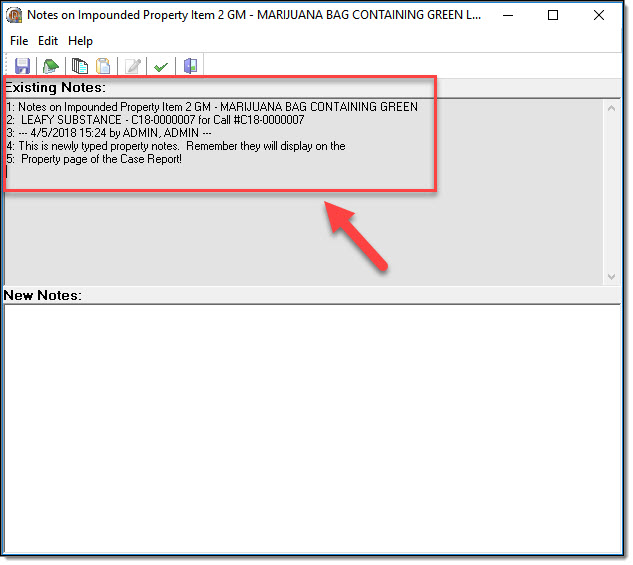The height and width of the screenshot is (565, 633).
Task: Click the green checkmark toolbar icon
Action: point(160,67)
